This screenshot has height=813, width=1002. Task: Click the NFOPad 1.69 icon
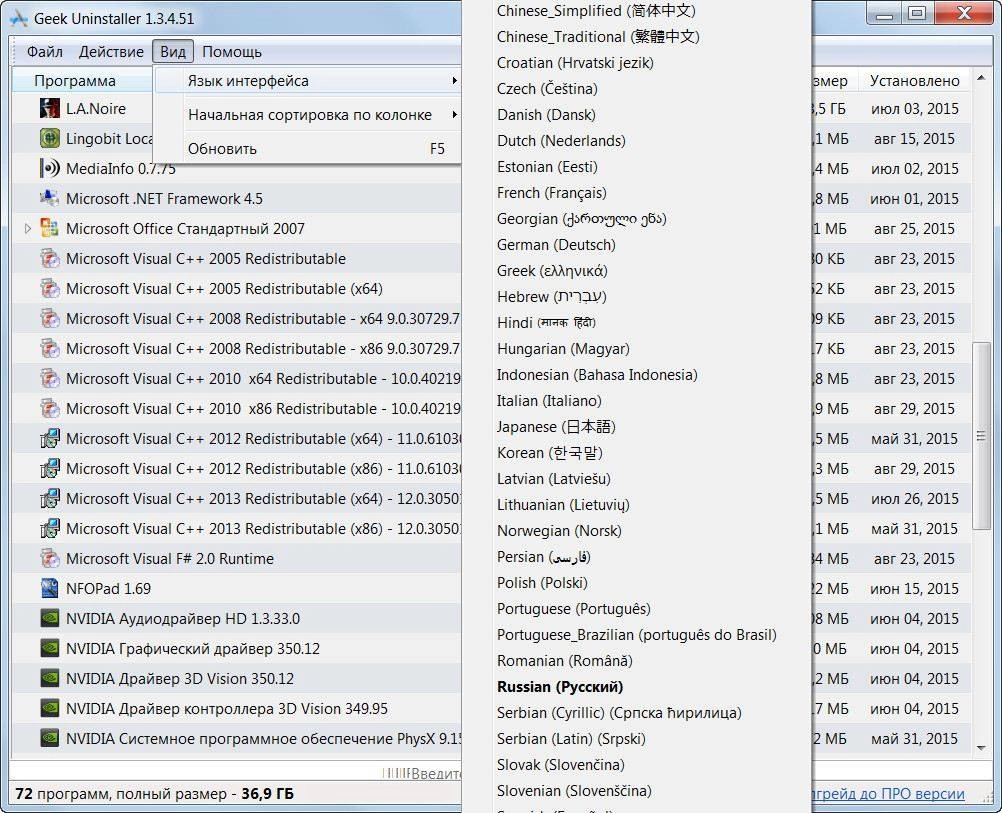pyautogui.click(x=50, y=589)
